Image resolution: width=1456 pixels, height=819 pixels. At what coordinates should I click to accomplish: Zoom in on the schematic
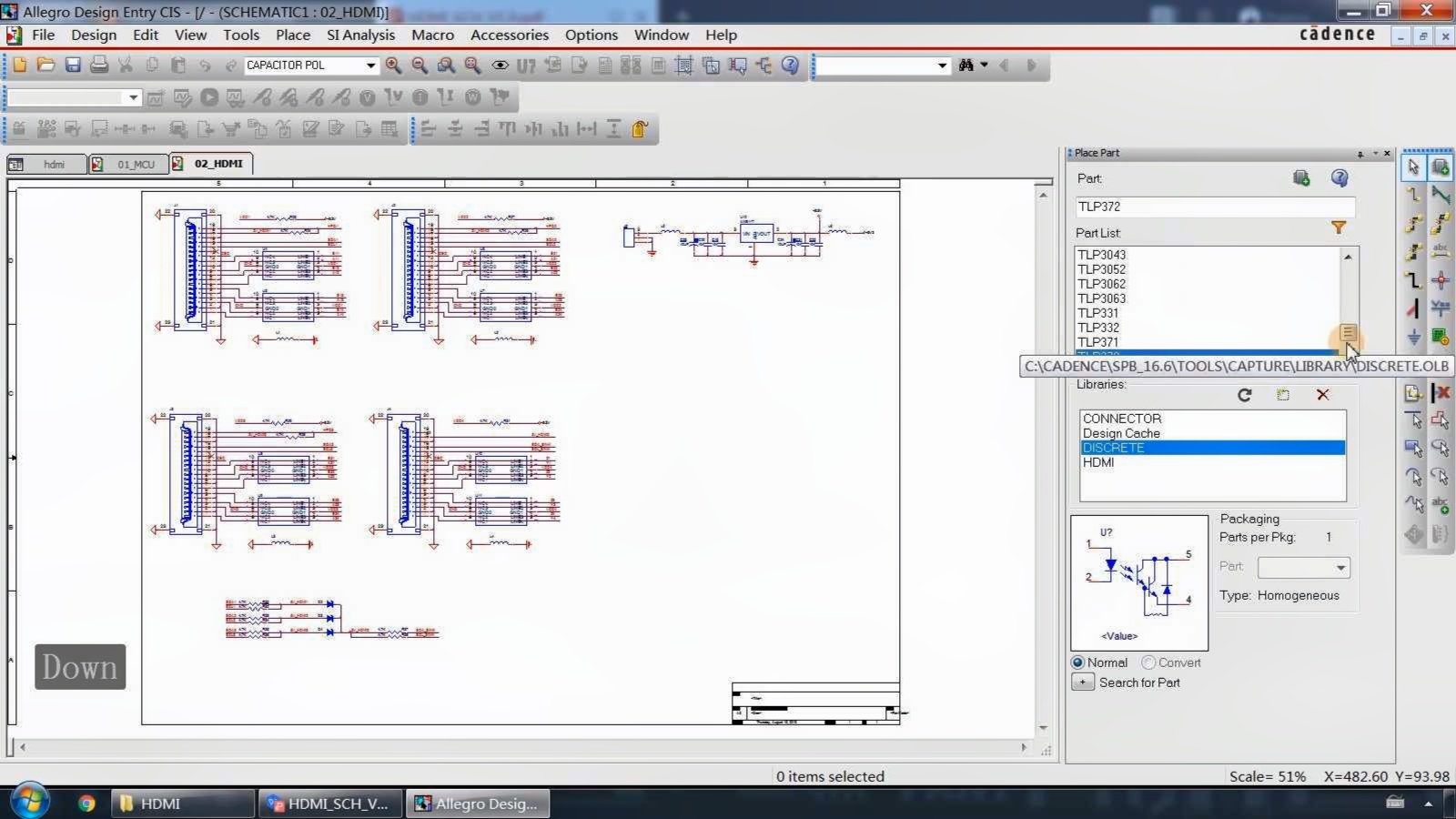tap(393, 66)
